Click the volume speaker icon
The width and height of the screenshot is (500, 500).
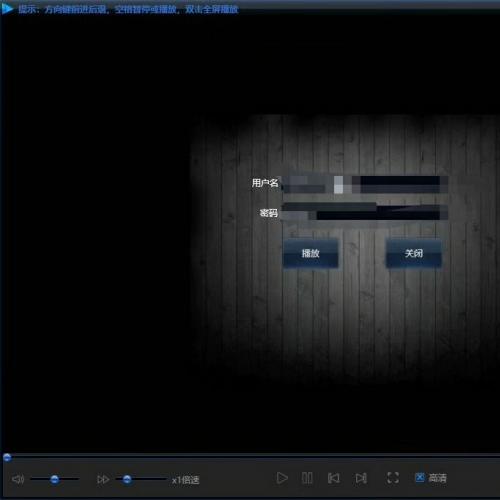tap(18, 479)
